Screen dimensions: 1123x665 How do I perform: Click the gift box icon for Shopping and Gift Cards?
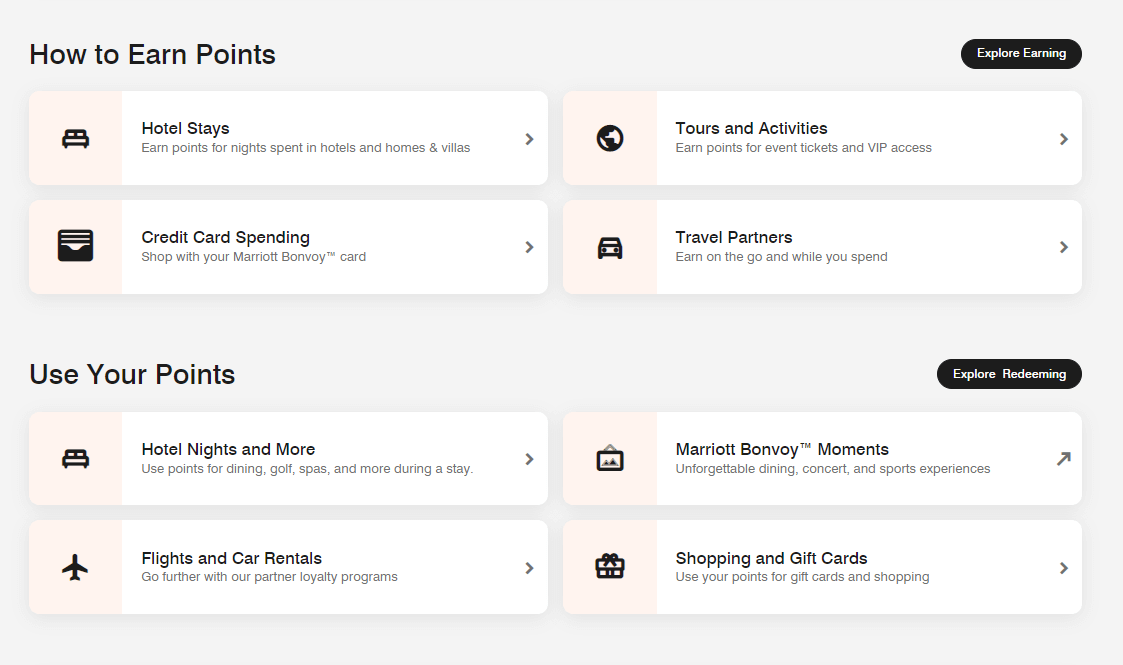pyautogui.click(x=610, y=566)
